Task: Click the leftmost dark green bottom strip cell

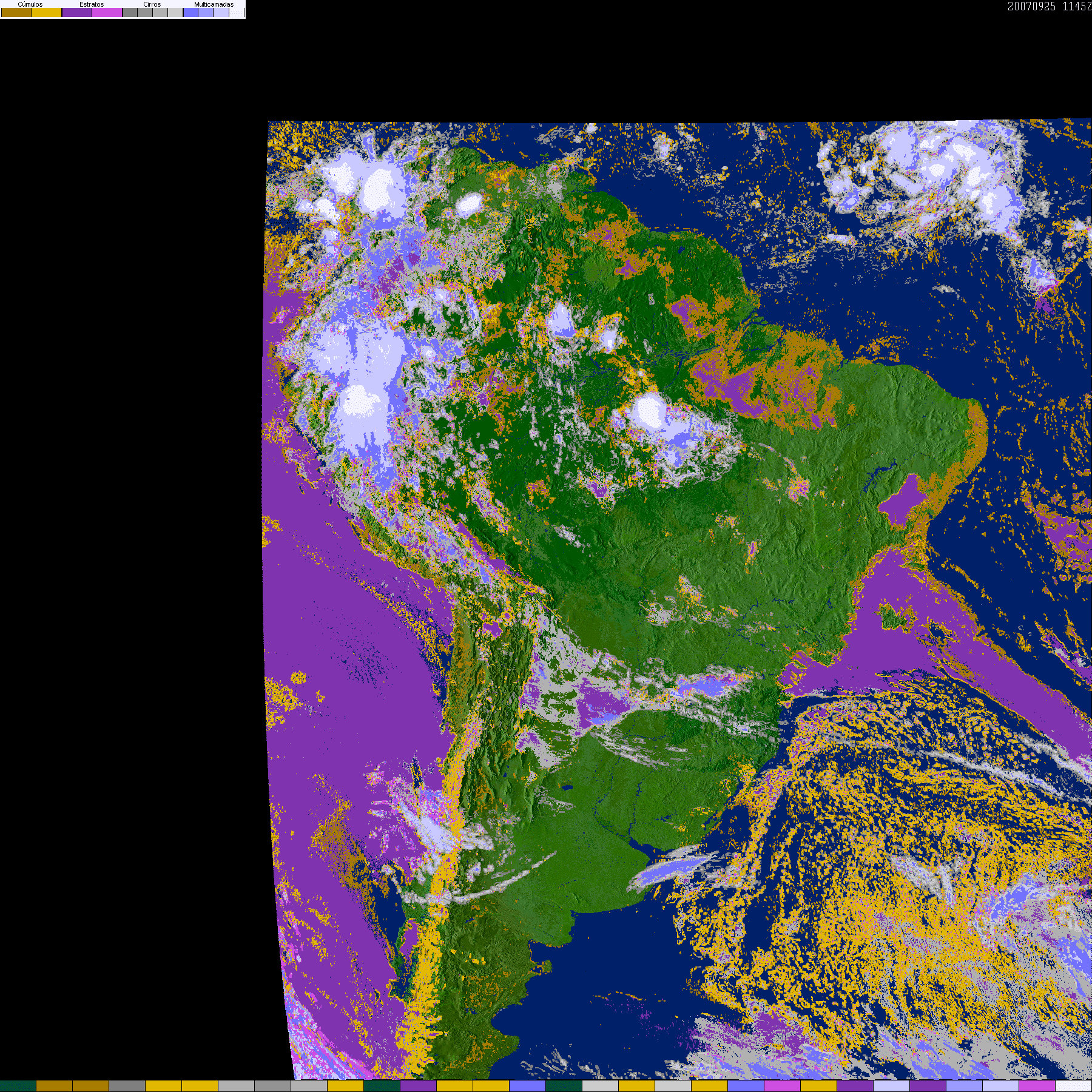Action: pos(18,1086)
